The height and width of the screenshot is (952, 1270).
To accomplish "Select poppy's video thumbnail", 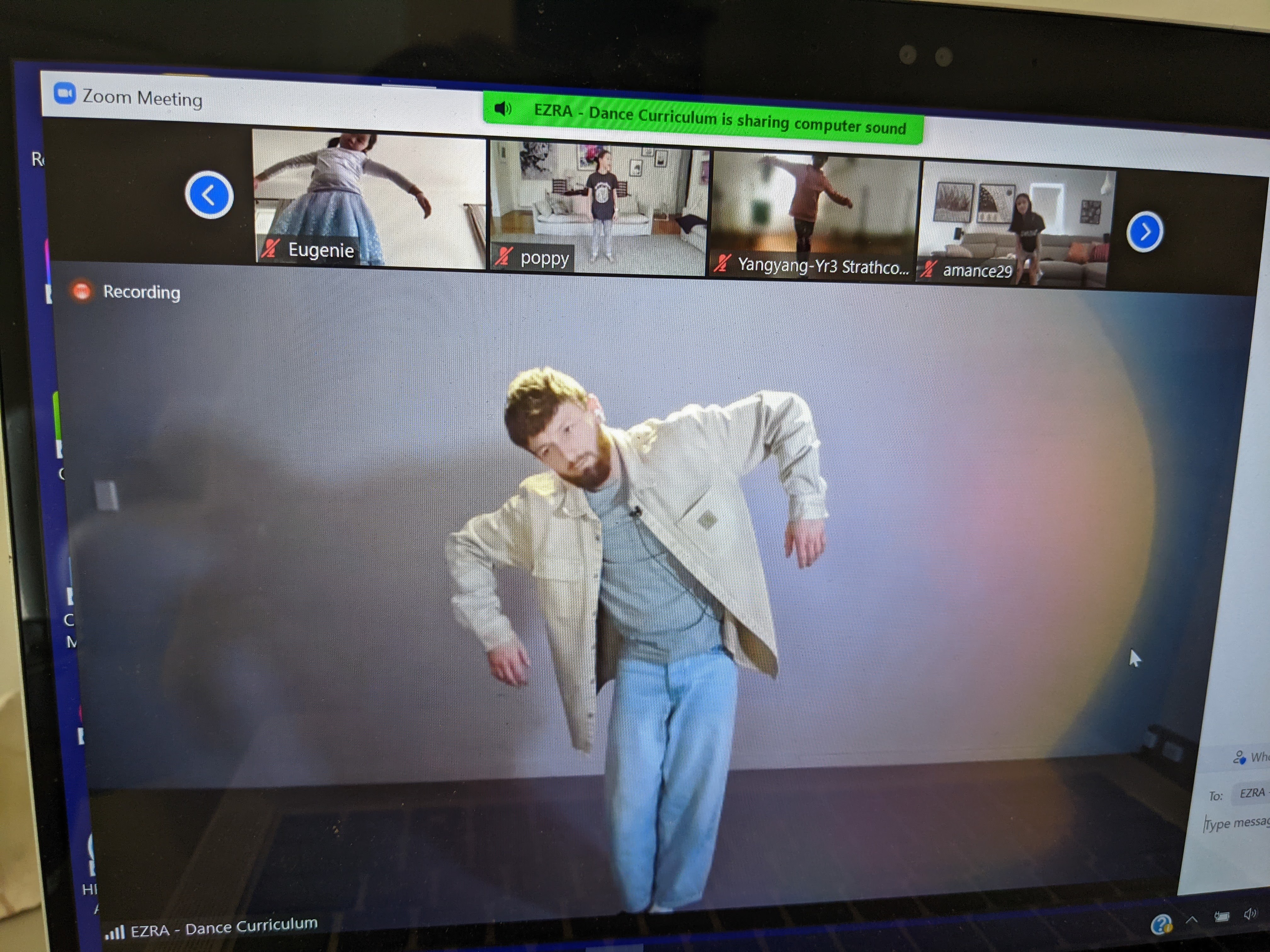I will [x=599, y=209].
